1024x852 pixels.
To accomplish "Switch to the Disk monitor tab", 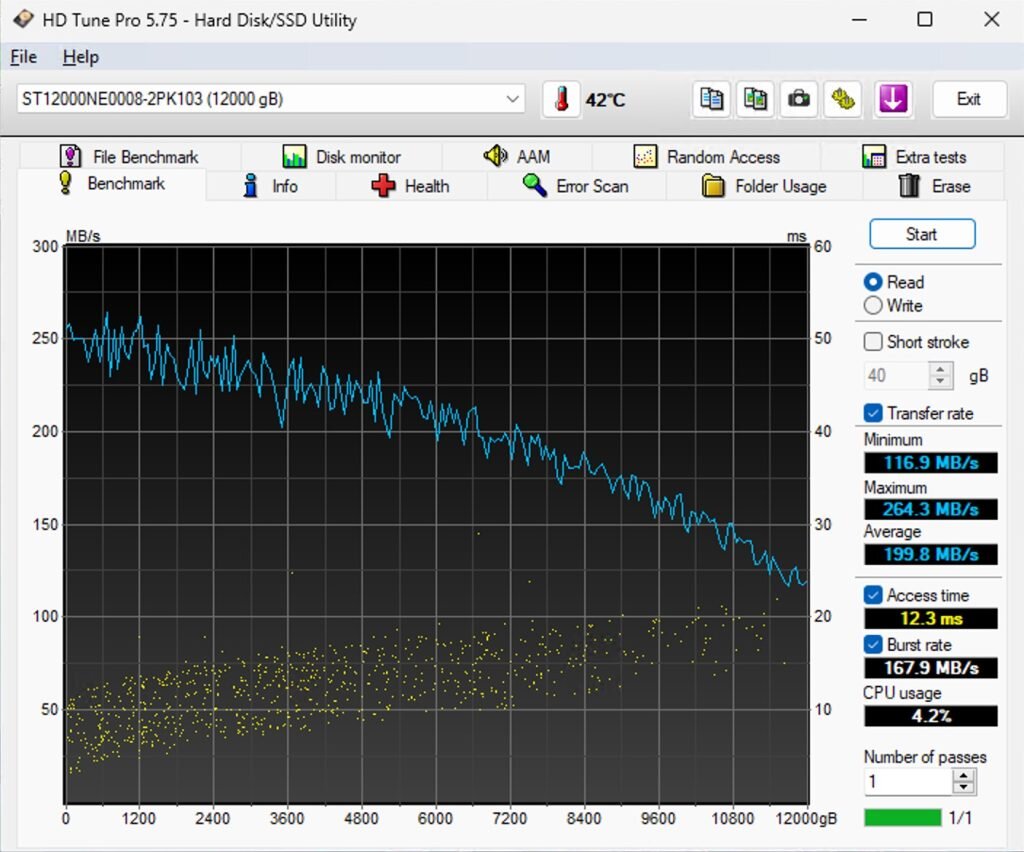I will click(342, 157).
